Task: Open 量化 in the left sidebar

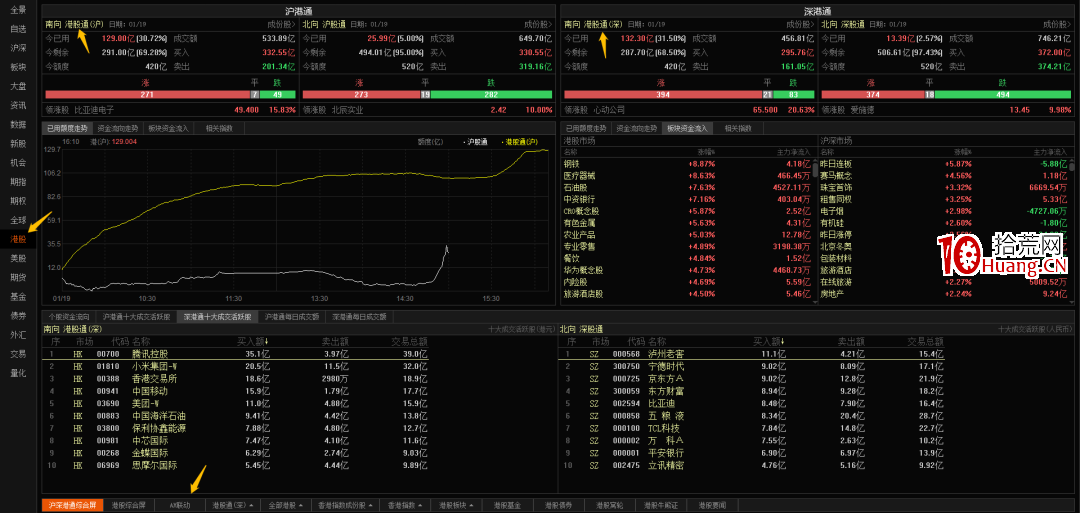Action: tap(18, 373)
